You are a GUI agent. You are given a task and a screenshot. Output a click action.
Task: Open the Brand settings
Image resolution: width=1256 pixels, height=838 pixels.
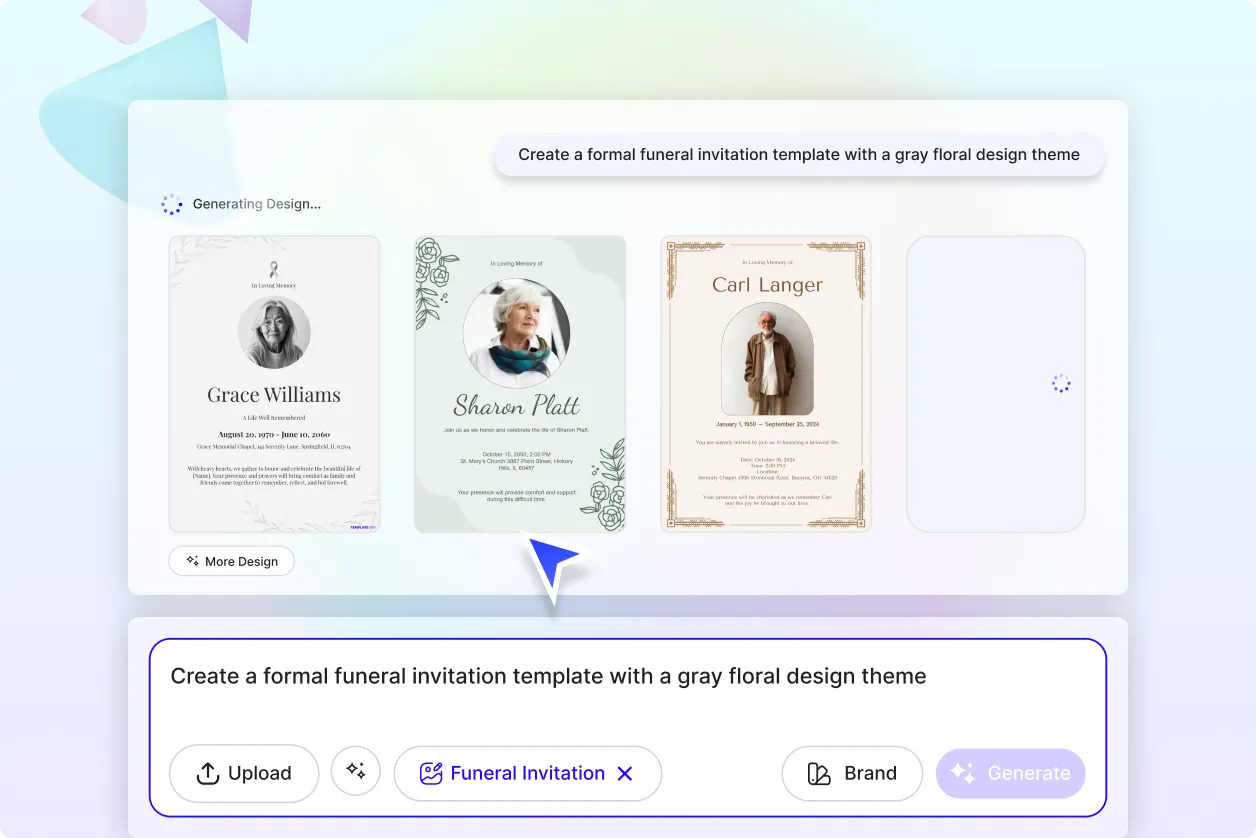pyautogui.click(x=852, y=773)
